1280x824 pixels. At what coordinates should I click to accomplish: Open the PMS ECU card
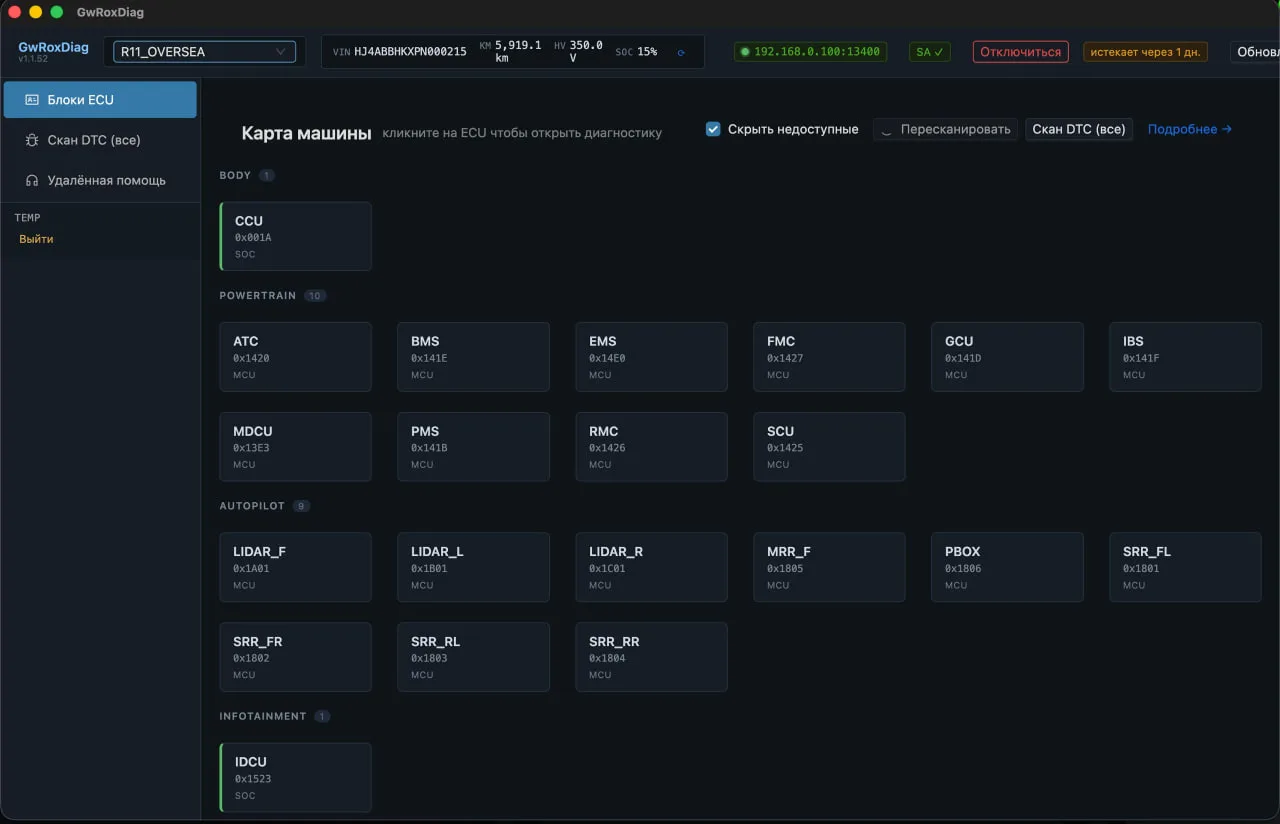pos(474,447)
